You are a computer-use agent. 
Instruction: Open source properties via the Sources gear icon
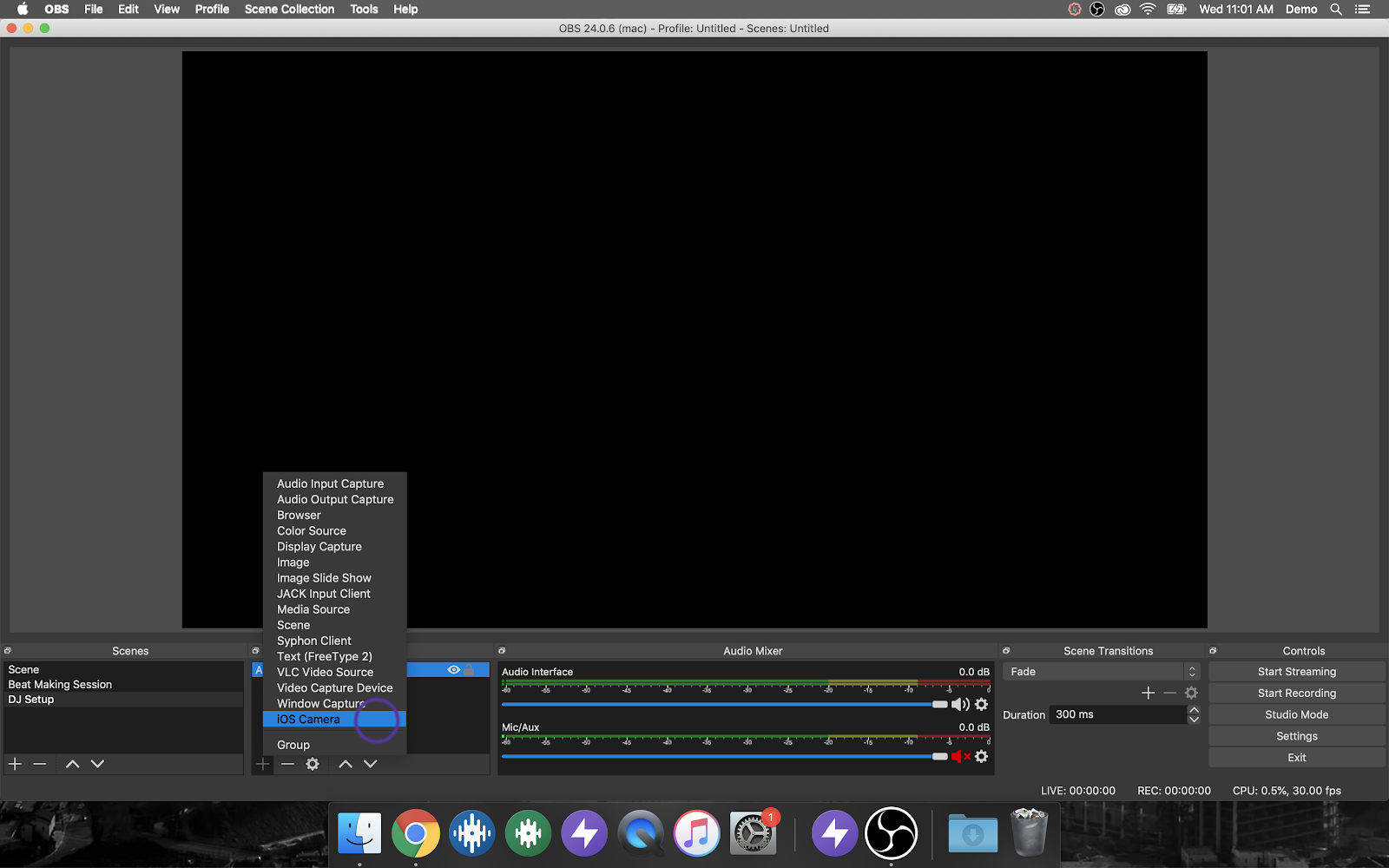pyautogui.click(x=313, y=764)
